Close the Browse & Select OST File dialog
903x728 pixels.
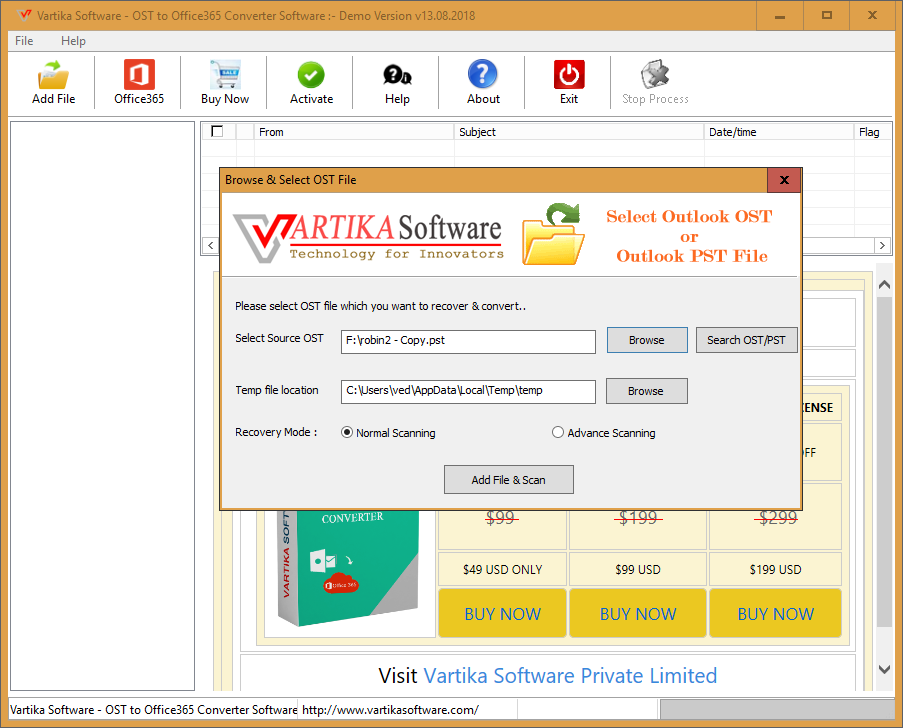(x=784, y=180)
